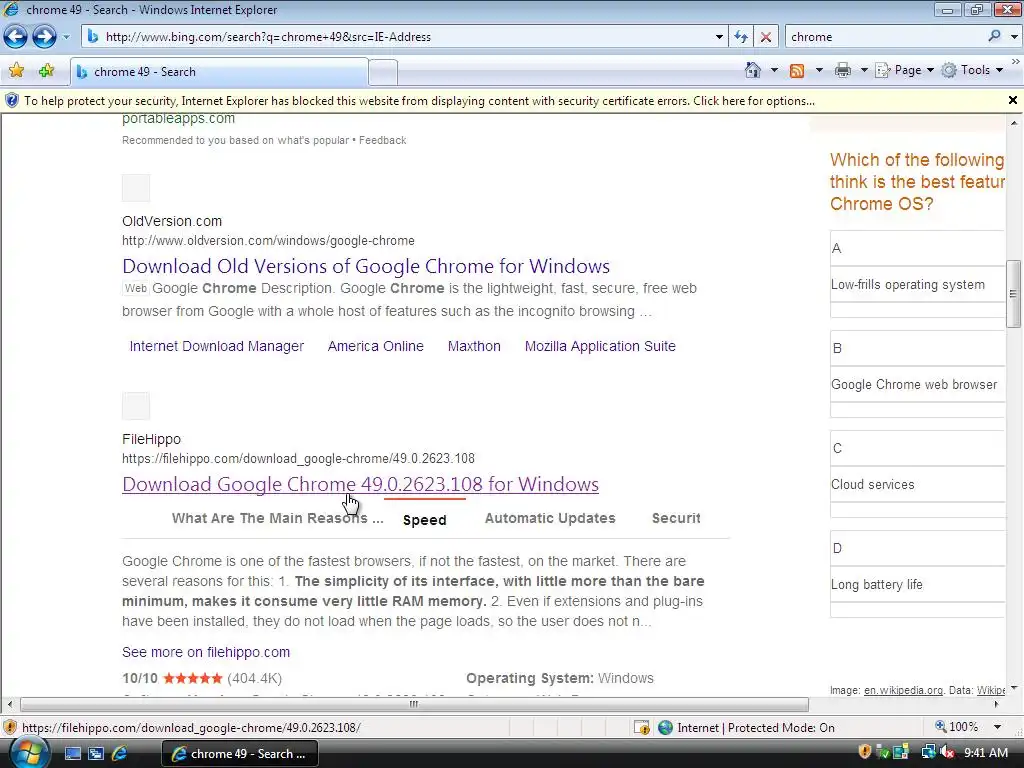The width and height of the screenshot is (1024, 768).
Task: Open en.wikipedia.org image credit link
Action: coord(903,690)
